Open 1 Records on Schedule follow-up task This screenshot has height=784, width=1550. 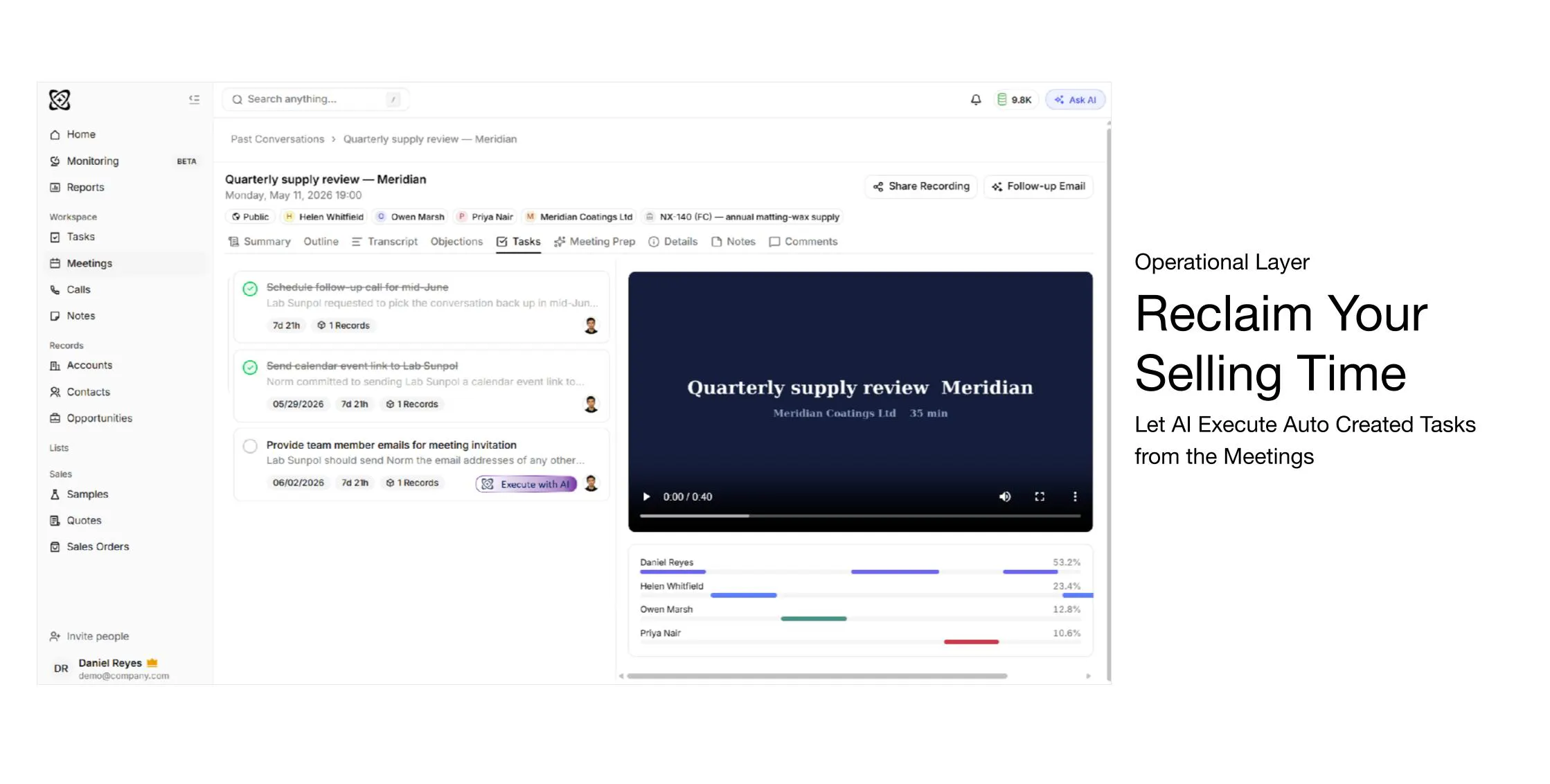coord(344,326)
